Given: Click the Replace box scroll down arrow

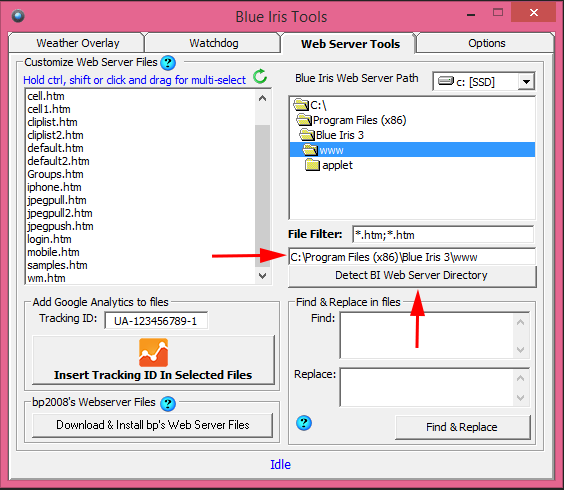Looking at the screenshot, I should click(520, 398).
